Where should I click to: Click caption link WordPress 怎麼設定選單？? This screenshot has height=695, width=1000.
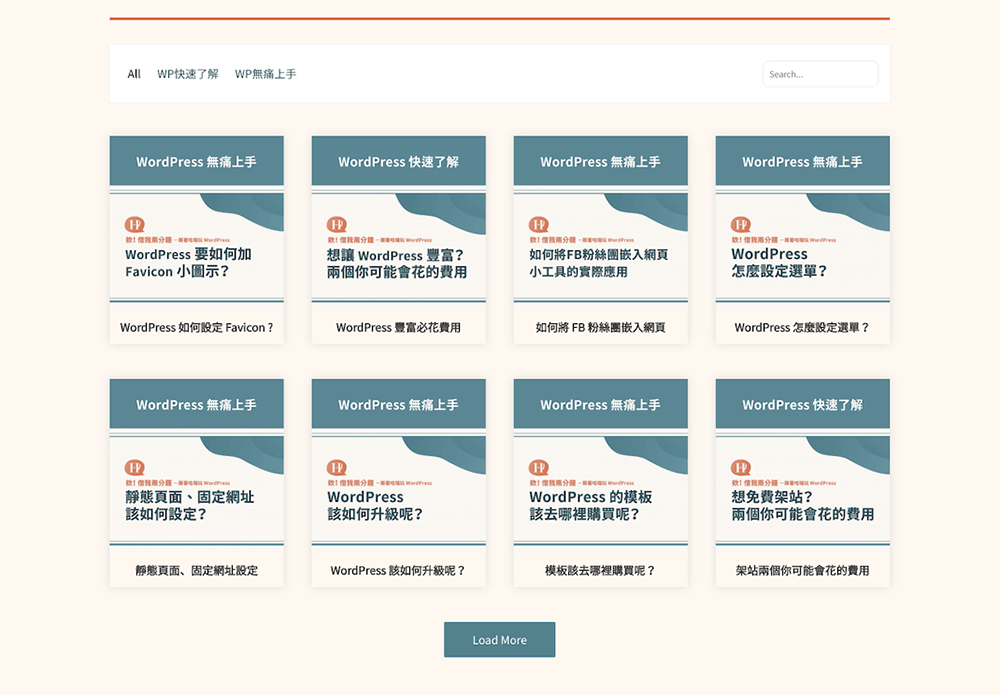(x=802, y=328)
